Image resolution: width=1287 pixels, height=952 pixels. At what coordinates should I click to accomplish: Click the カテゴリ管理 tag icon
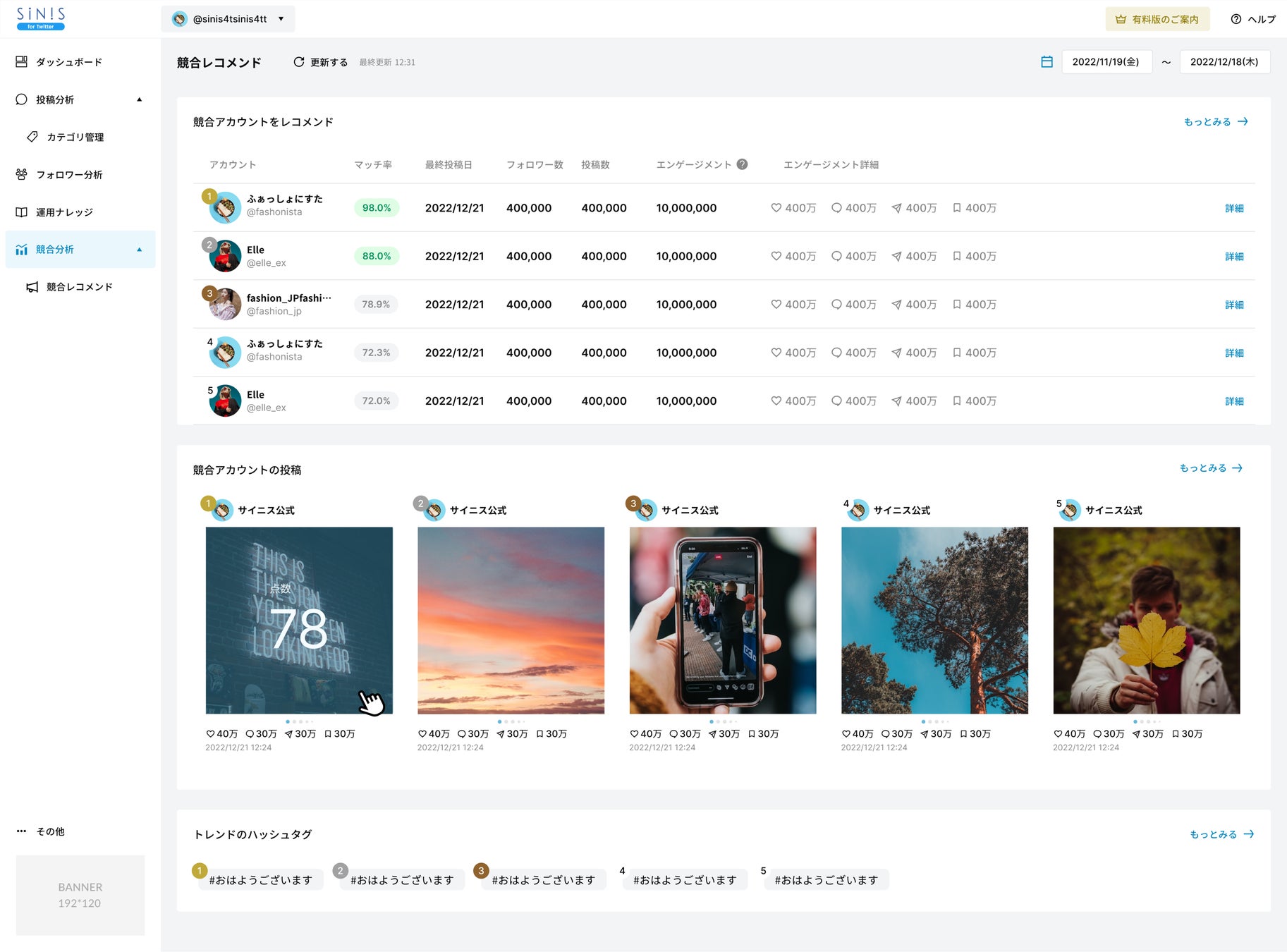click(x=32, y=137)
